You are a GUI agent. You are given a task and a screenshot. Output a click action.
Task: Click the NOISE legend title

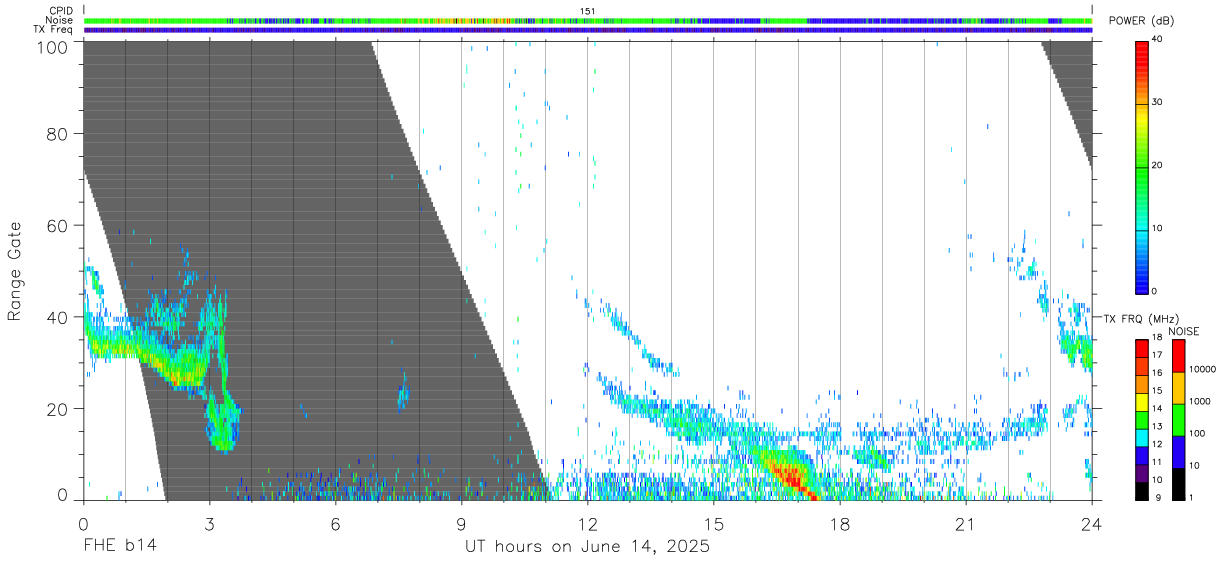coord(1183,331)
